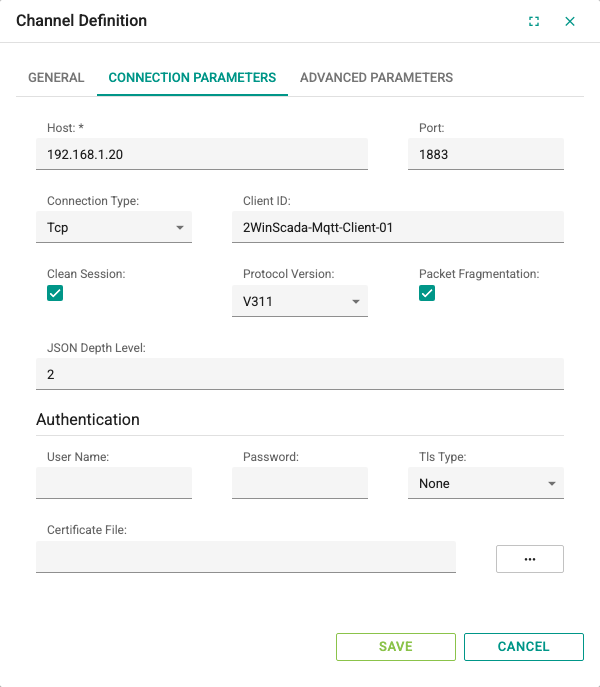Click the Certificate File input field

click(x=246, y=557)
